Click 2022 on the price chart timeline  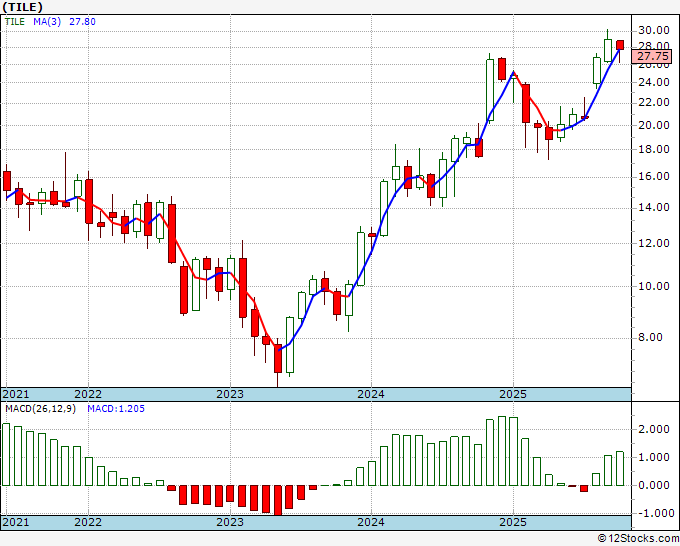pyautogui.click(x=88, y=394)
